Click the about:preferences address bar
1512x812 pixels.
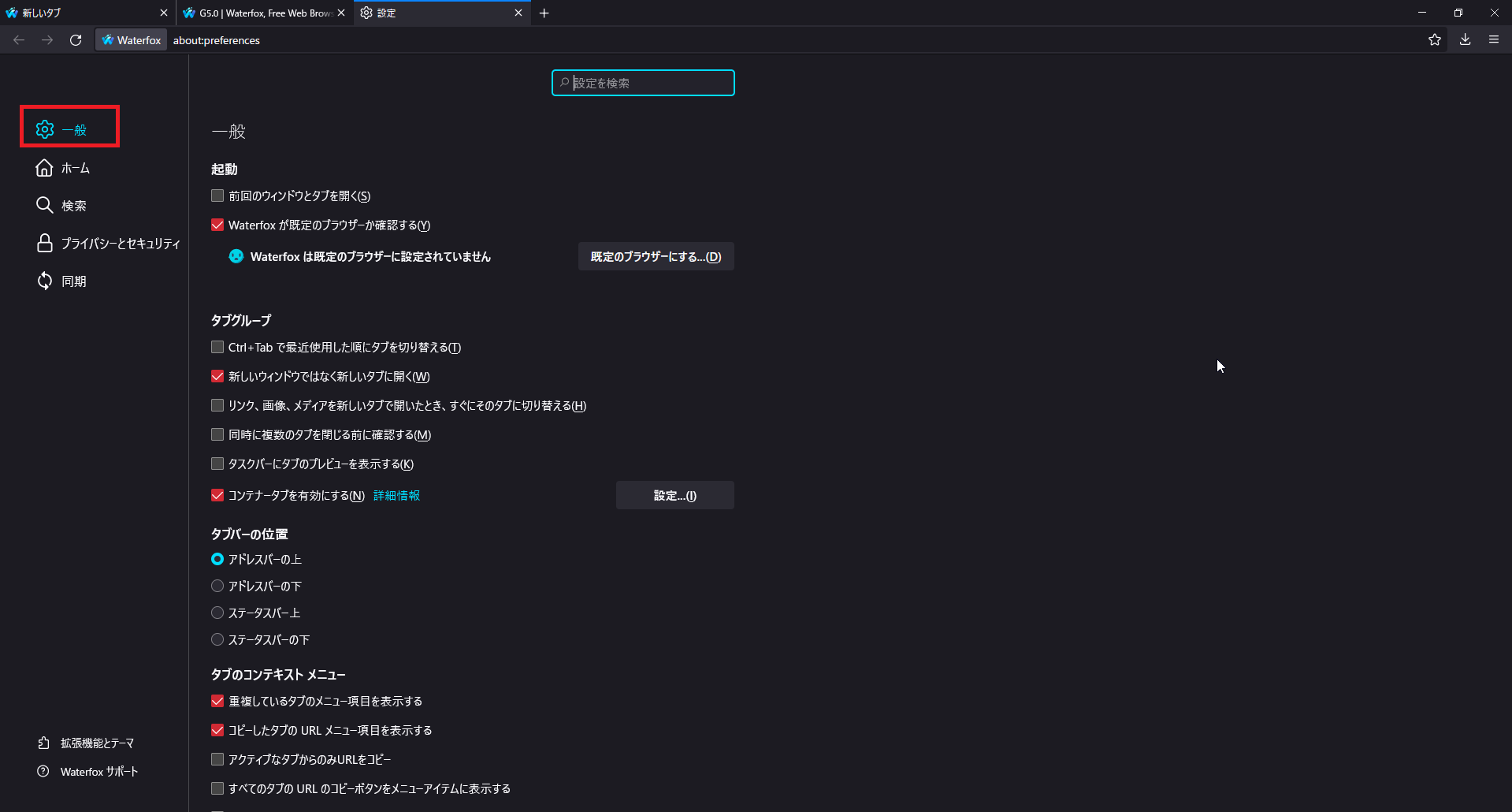788,40
